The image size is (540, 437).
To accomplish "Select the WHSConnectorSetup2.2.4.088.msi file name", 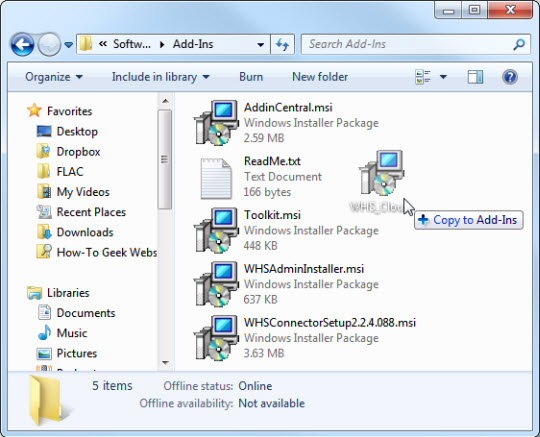I will (330, 323).
